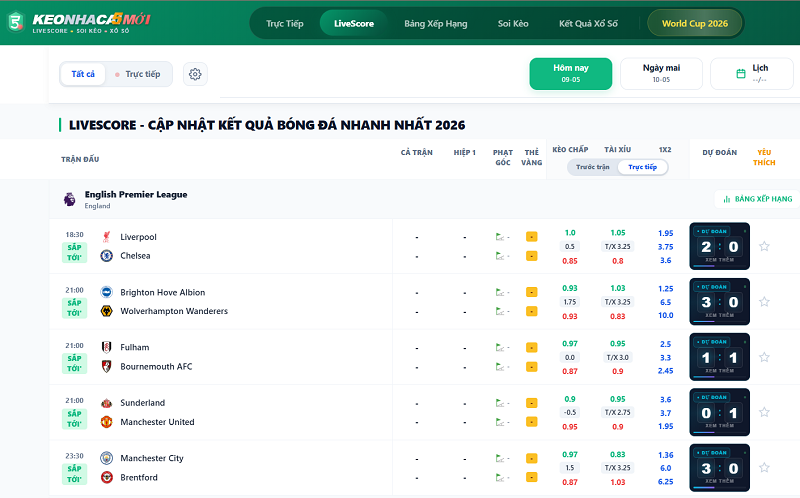This screenshot has width=800, height=498.
Task: Open the Kết Quả Xổ Số nav tab
Action: pyautogui.click(x=588, y=23)
